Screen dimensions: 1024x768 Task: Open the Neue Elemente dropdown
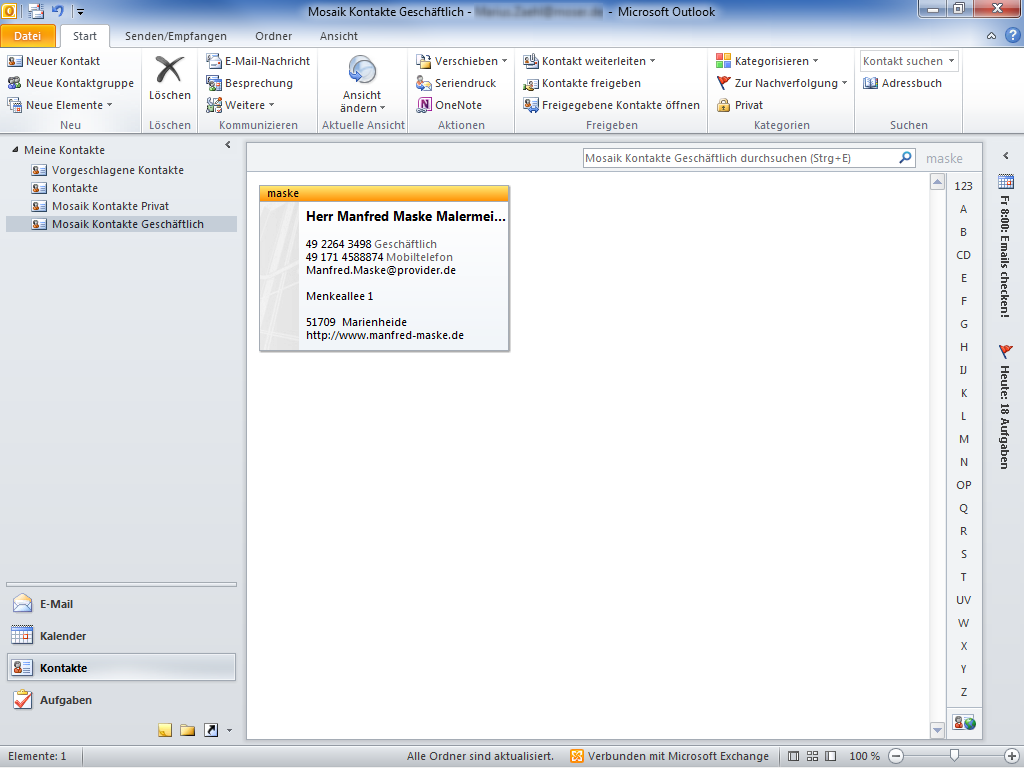point(59,105)
